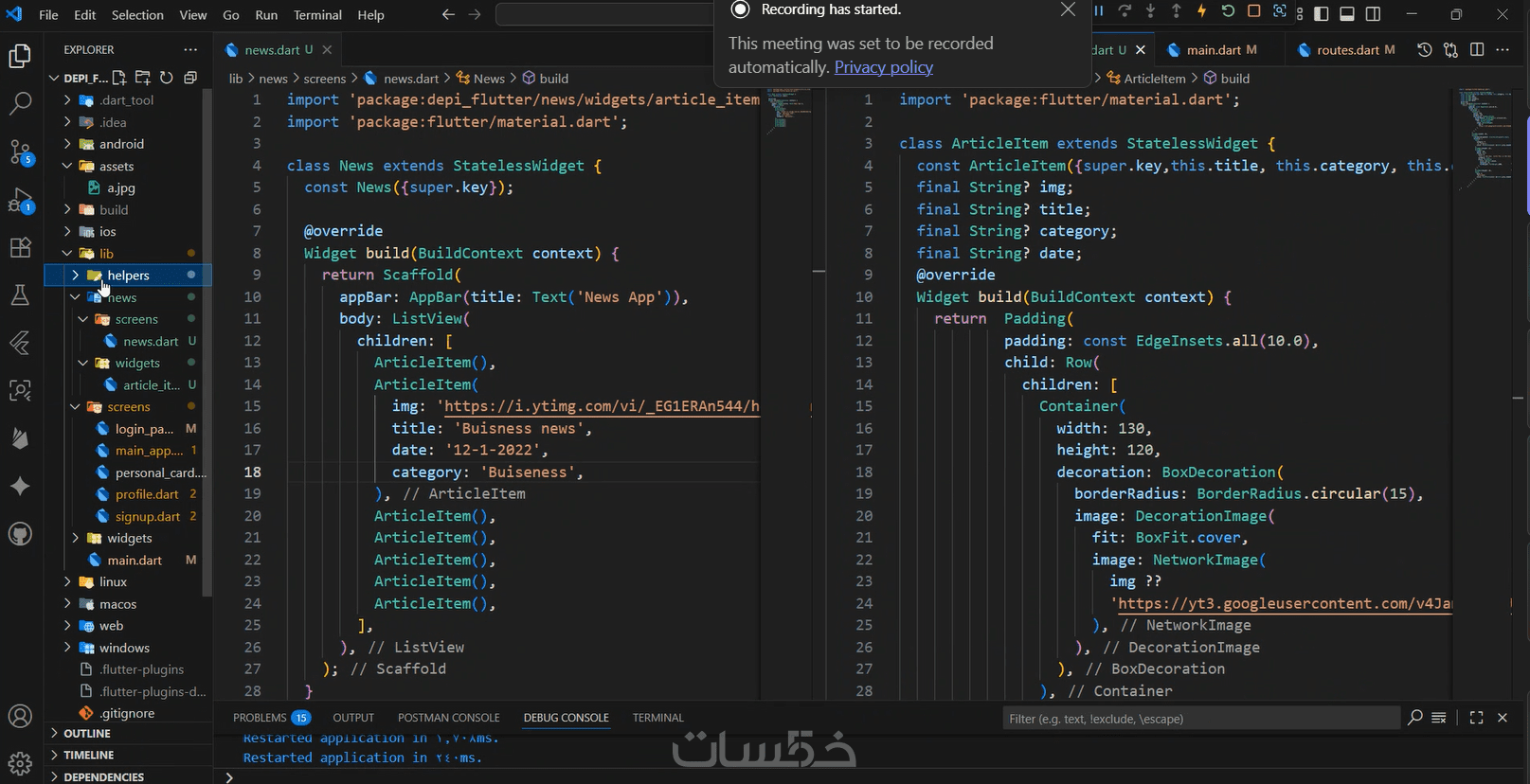1530x784 pixels.
Task: Close the news.dart editor tab
Action: (x=327, y=50)
